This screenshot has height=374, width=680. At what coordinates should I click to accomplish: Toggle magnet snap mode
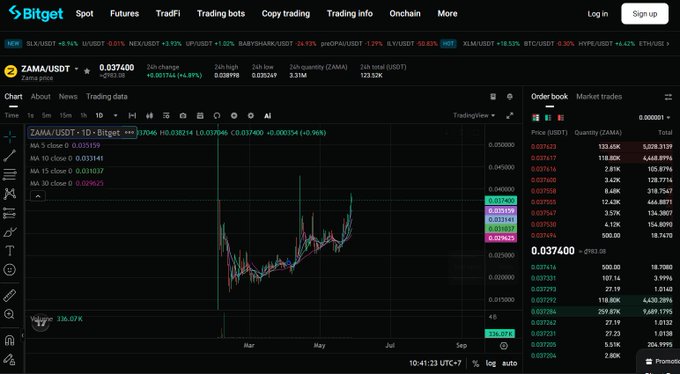[10, 341]
